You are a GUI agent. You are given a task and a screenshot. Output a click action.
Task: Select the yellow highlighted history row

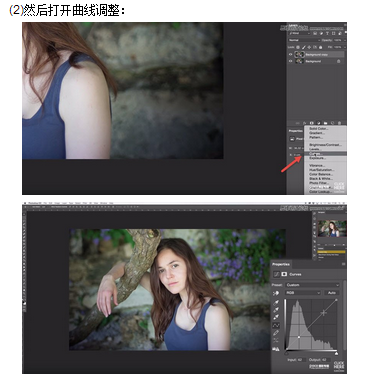331,252
